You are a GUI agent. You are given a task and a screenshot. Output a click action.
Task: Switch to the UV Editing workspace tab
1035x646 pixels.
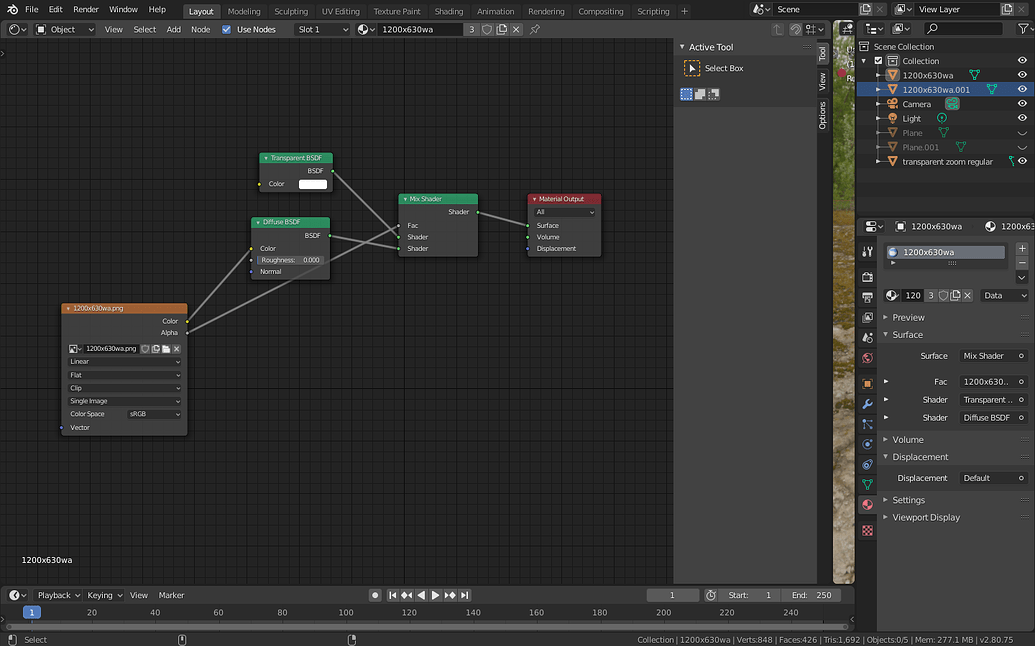pyautogui.click(x=341, y=11)
